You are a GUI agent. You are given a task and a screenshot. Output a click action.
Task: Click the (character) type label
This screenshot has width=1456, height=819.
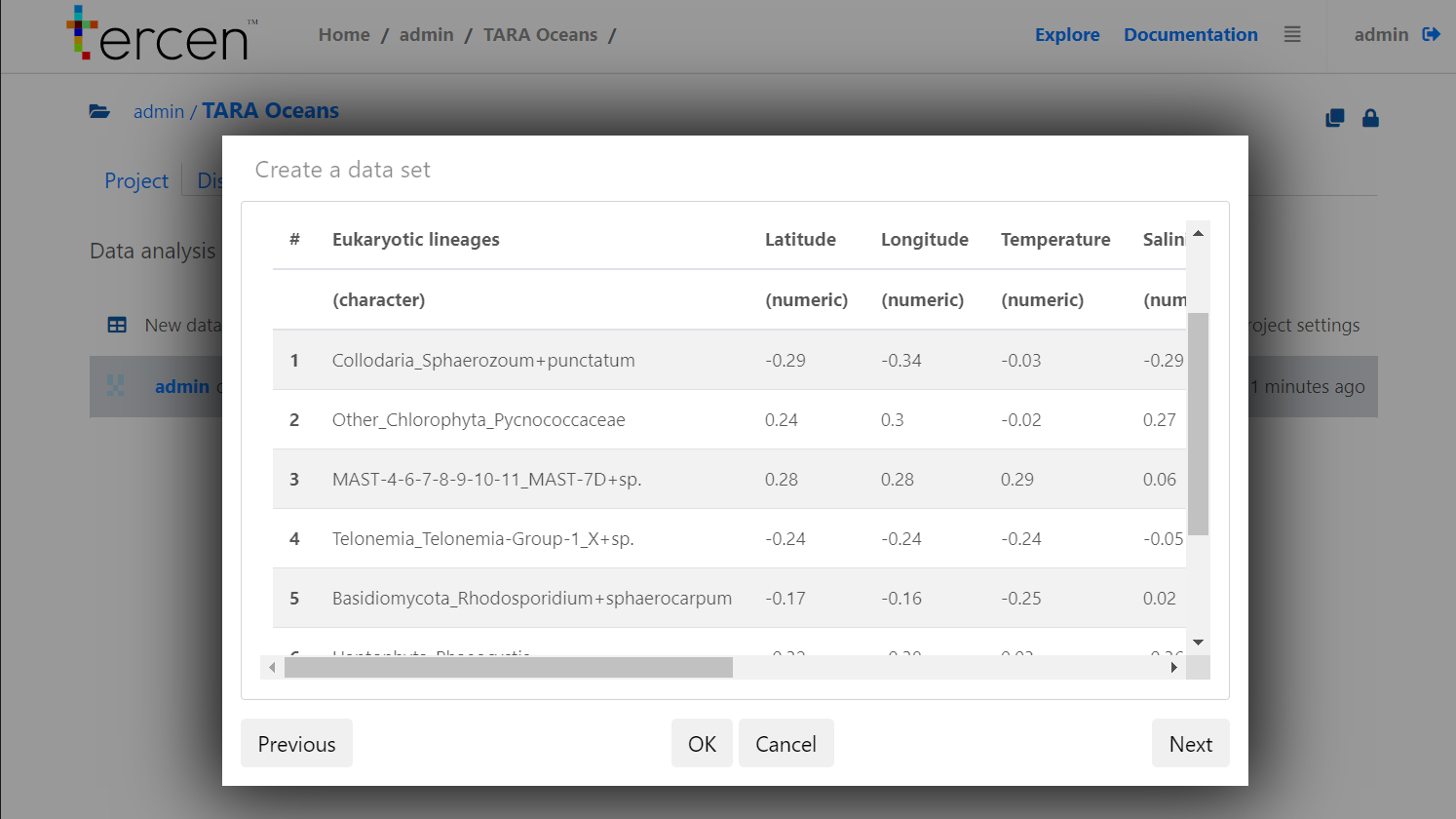tap(378, 300)
